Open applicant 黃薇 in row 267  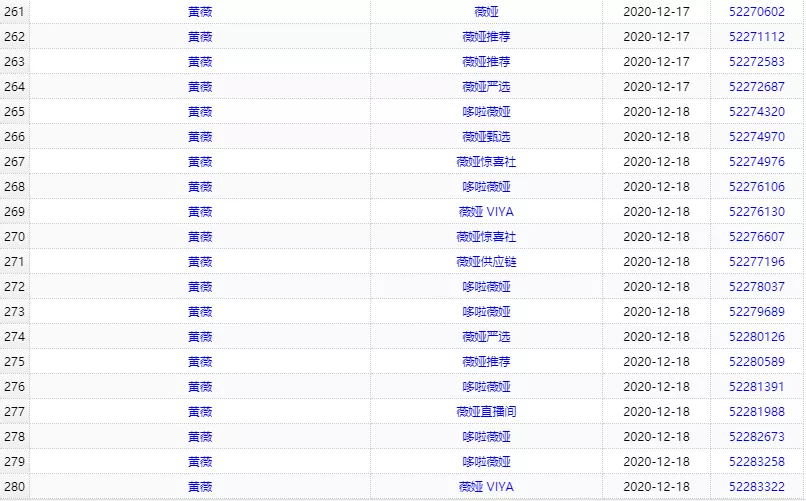200,161
